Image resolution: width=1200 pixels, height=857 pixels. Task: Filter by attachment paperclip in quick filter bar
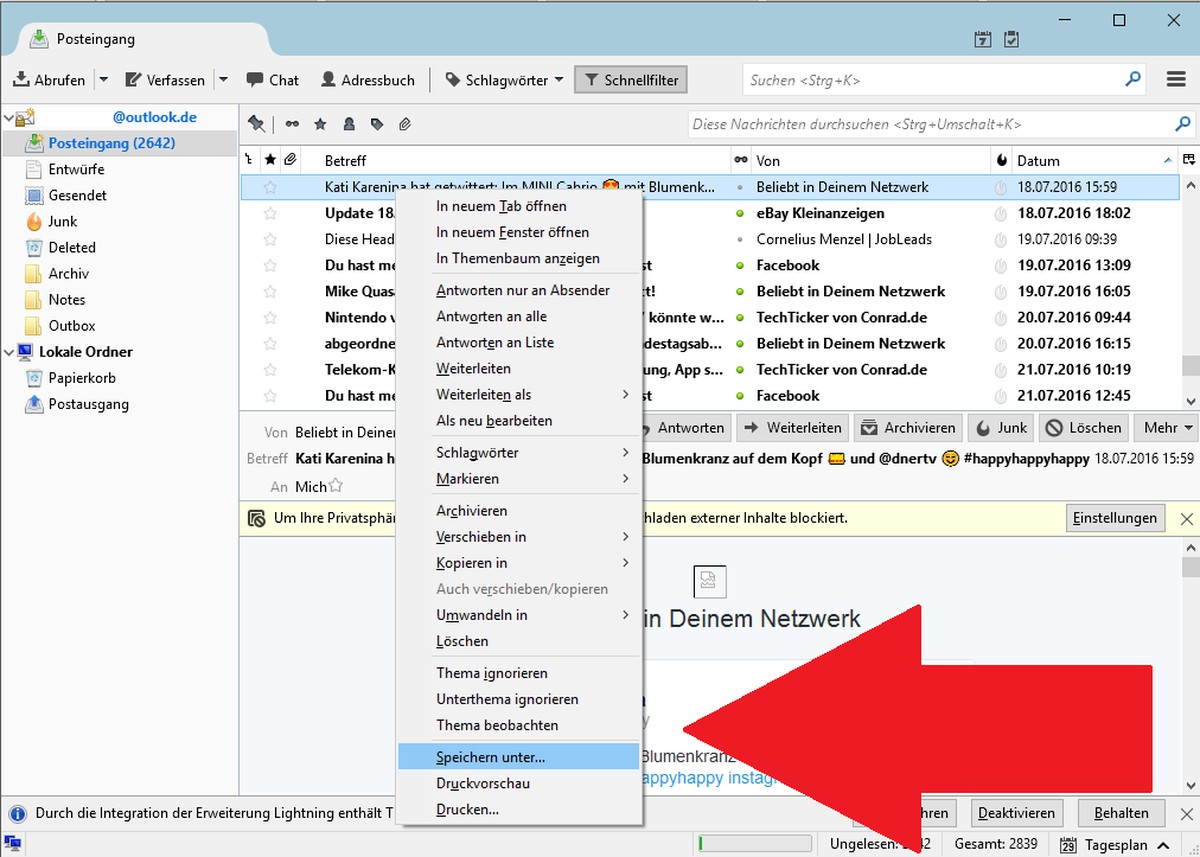click(405, 125)
